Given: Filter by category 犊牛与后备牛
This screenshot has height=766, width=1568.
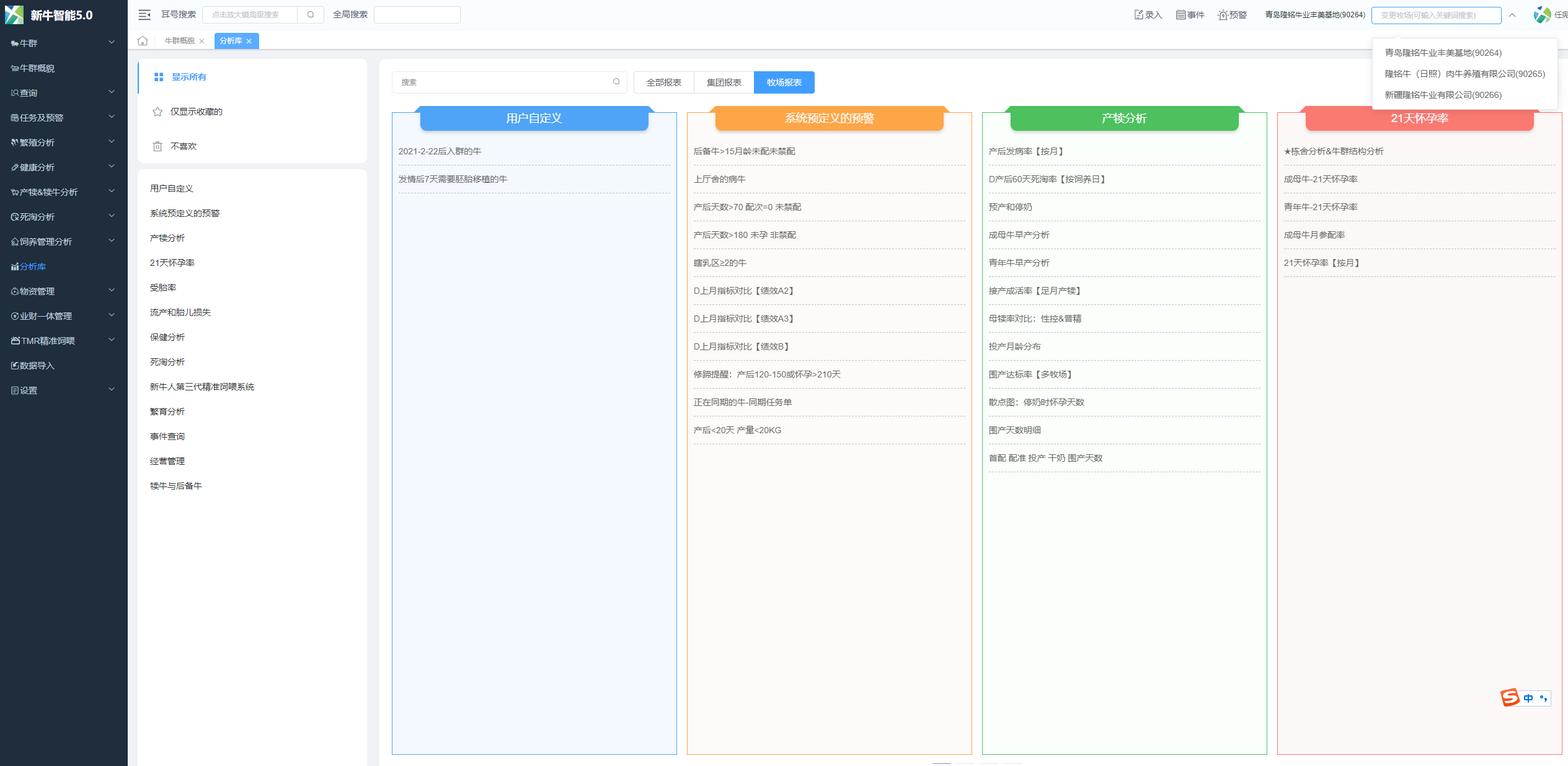Looking at the screenshot, I should (176, 486).
